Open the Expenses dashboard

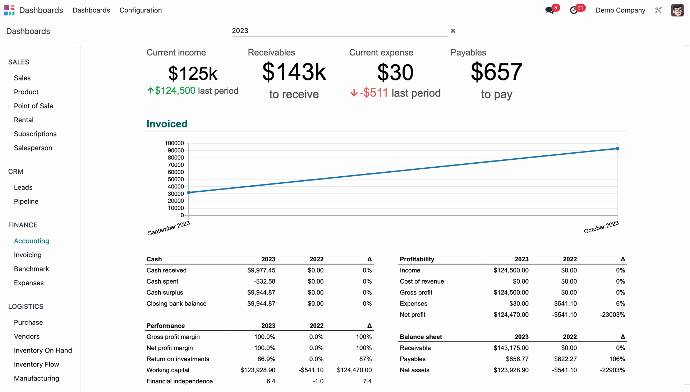[x=29, y=283]
